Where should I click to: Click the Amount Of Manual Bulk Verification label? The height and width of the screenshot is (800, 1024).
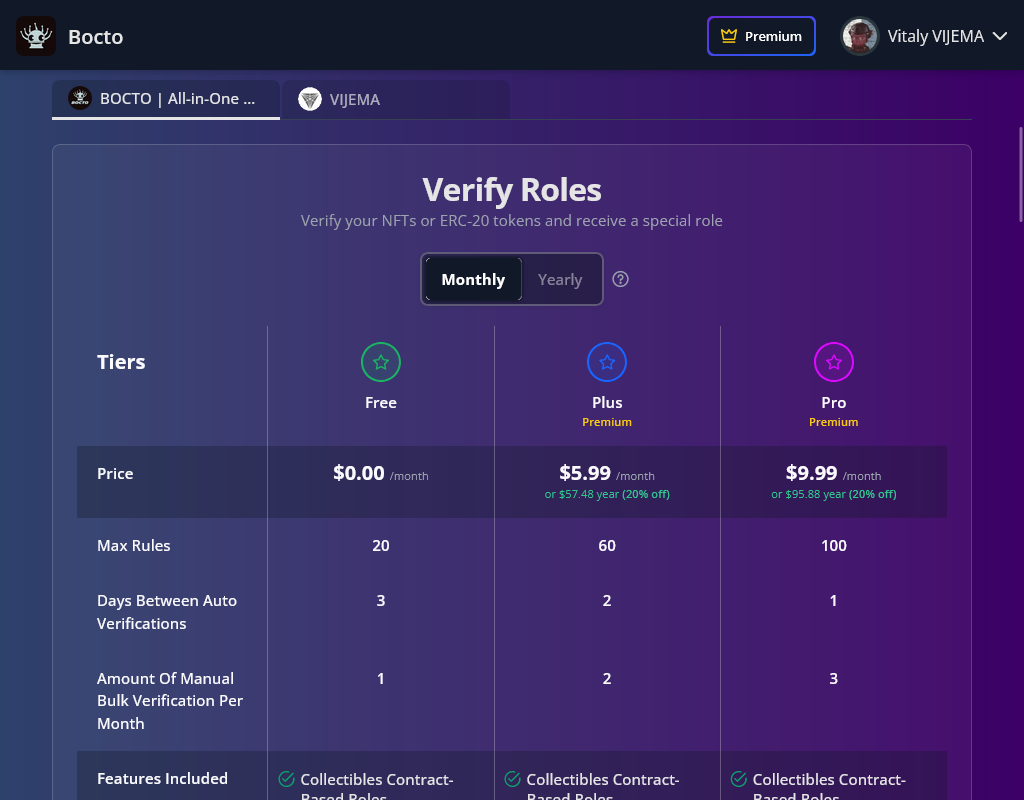tap(170, 701)
